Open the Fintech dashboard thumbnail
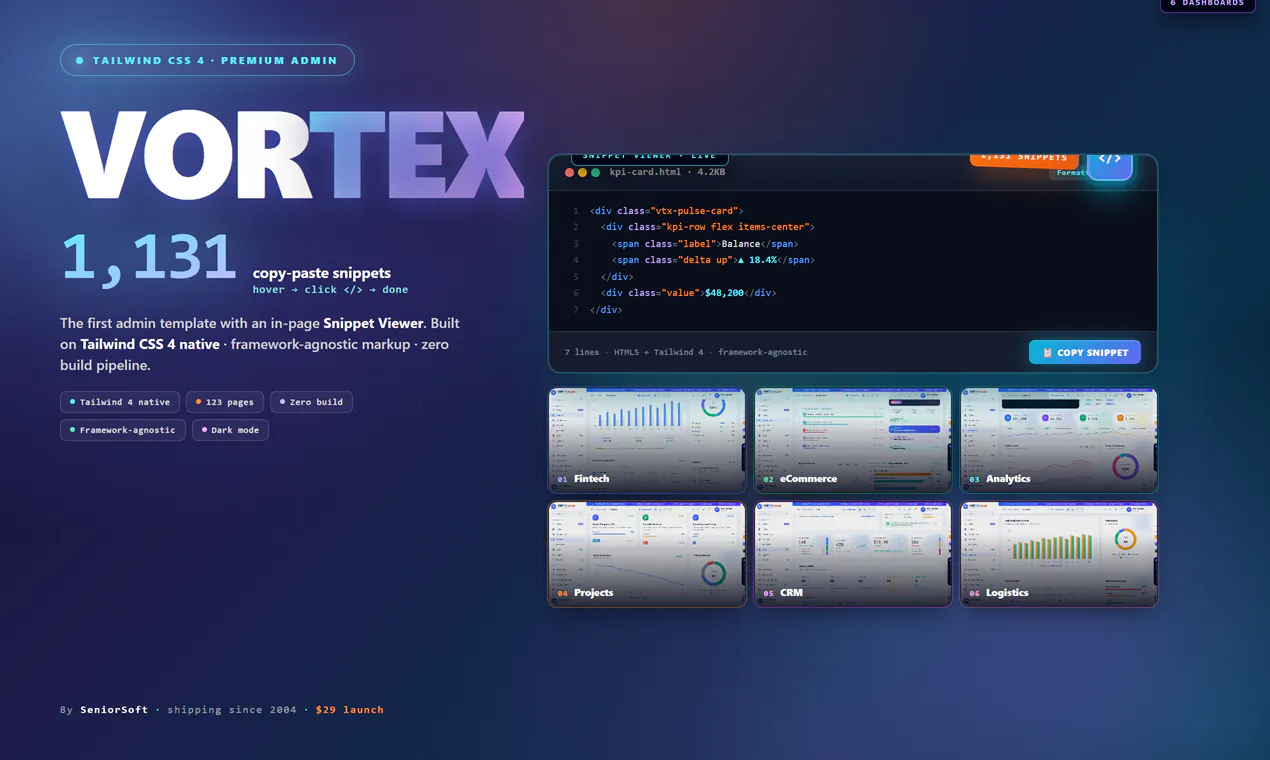The height and width of the screenshot is (760, 1270). pos(647,440)
